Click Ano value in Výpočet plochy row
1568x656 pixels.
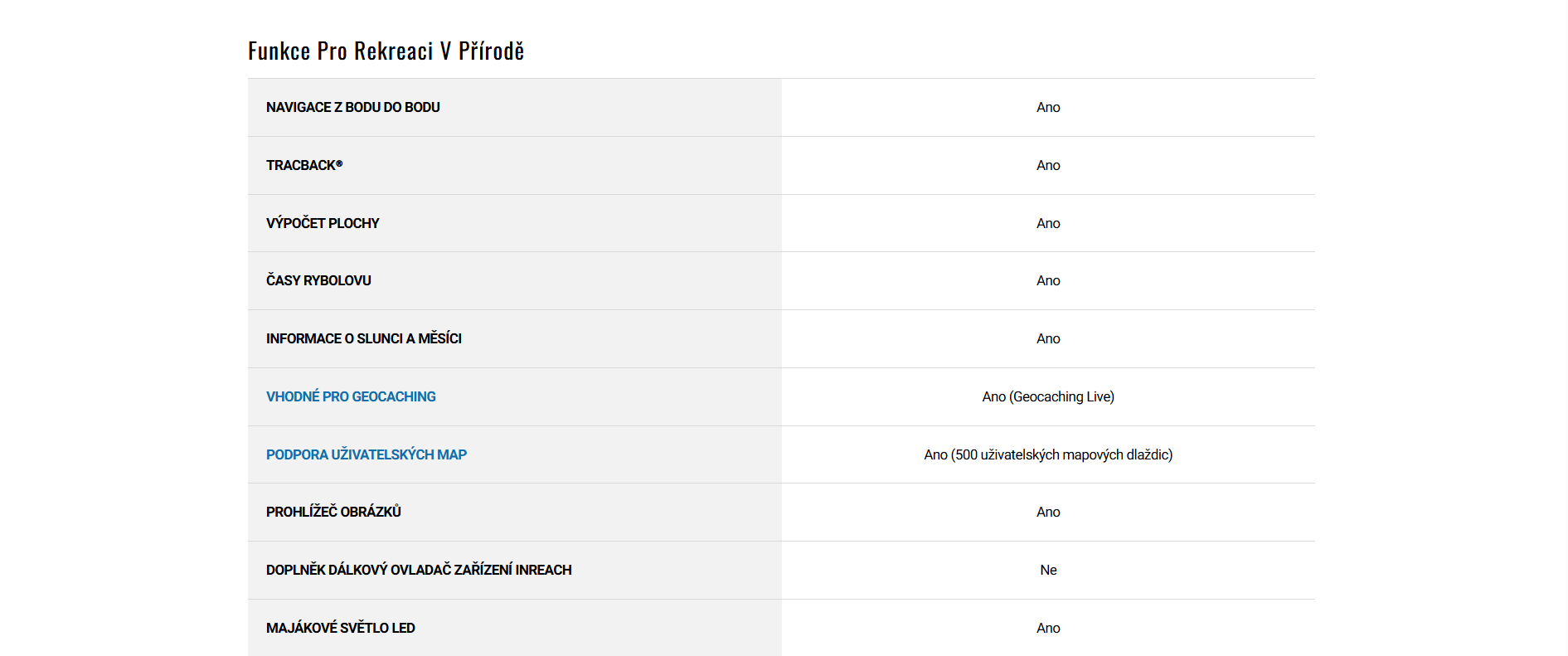[x=1048, y=223]
